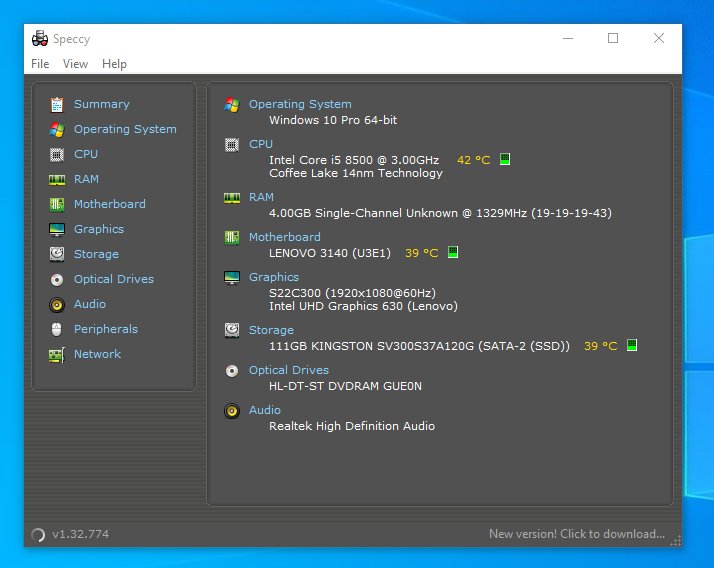Open the Help menu
Image resolution: width=714 pixels, height=568 pixels.
tap(114, 64)
